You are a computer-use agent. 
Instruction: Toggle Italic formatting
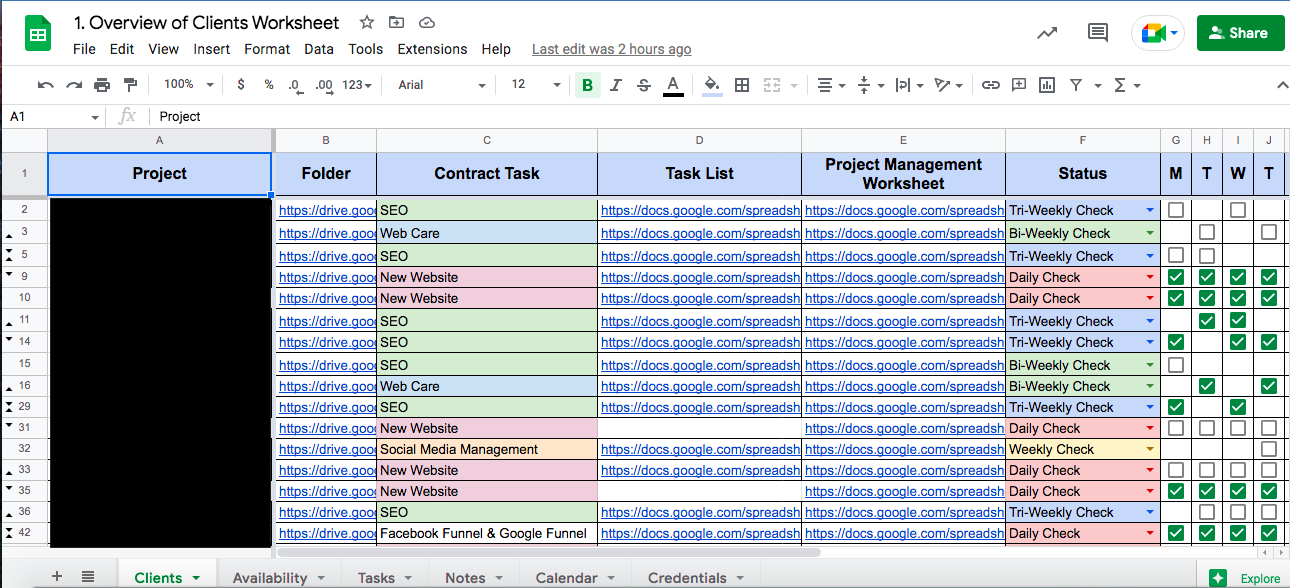click(615, 85)
